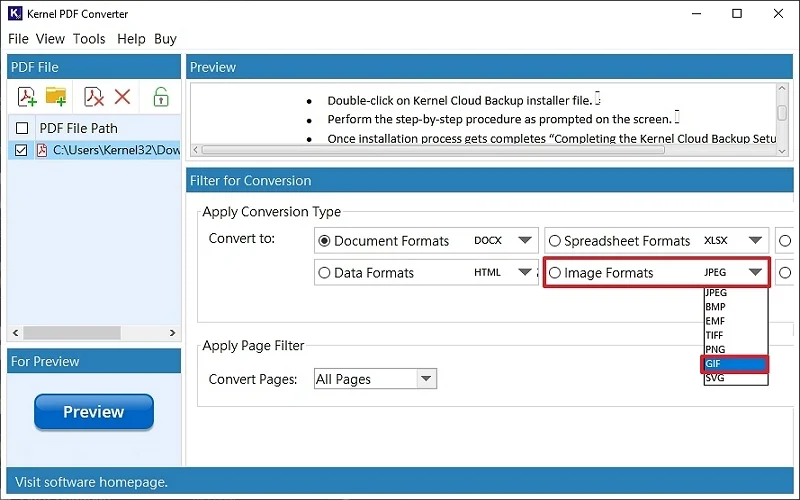Screen dimensions: 800x500
Task: Select the Image Formats radio button
Action: pos(555,273)
